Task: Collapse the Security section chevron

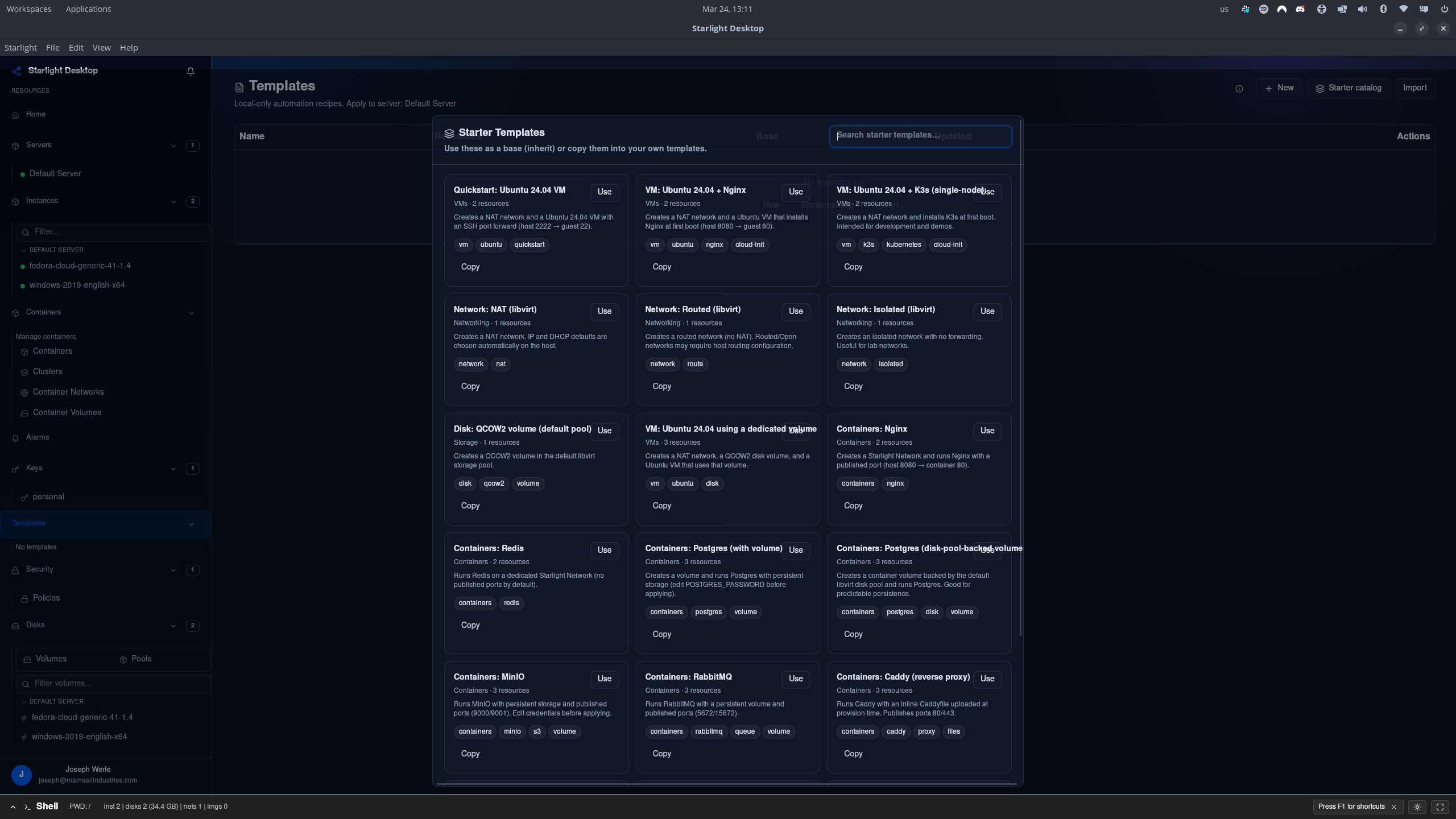Action: (173, 570)
